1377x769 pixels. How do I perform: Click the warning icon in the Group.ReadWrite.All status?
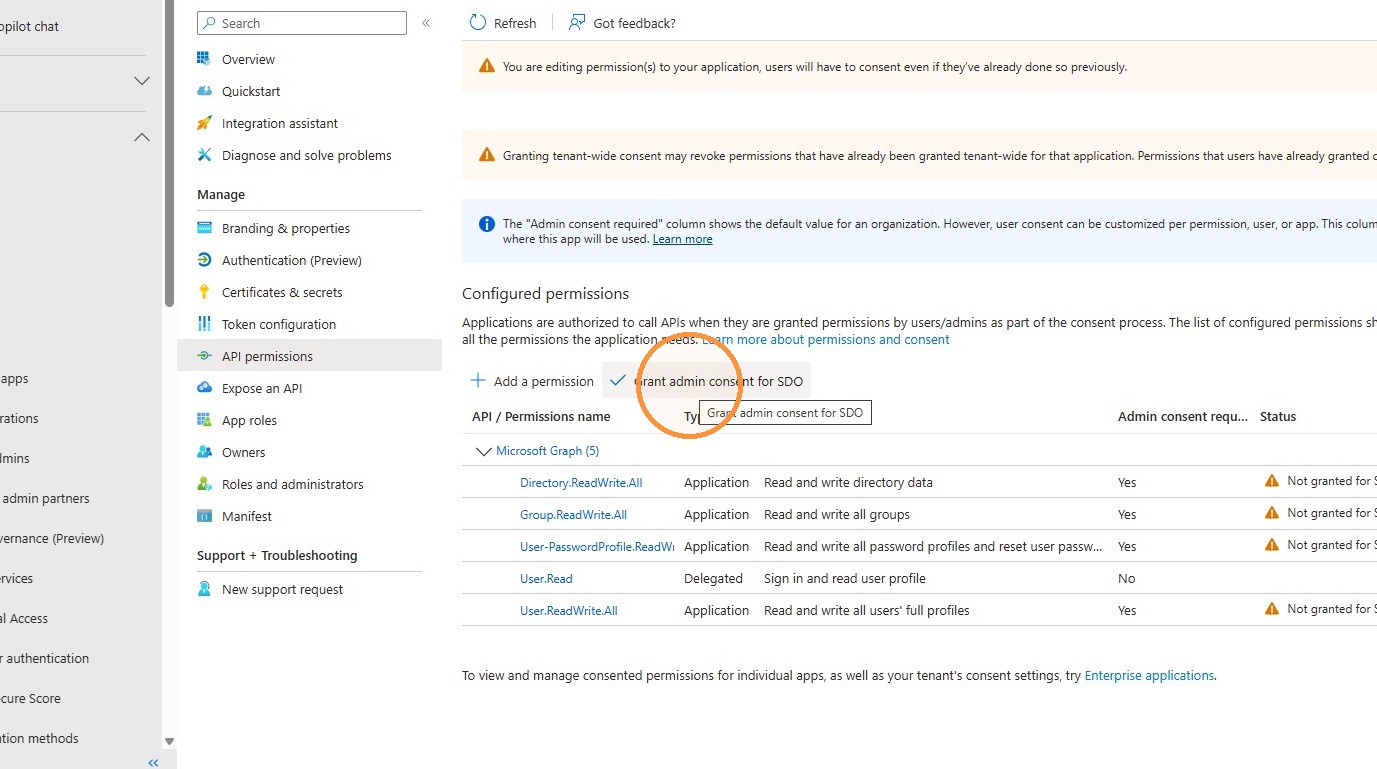pyautogui.click(x=1272, y=513)
